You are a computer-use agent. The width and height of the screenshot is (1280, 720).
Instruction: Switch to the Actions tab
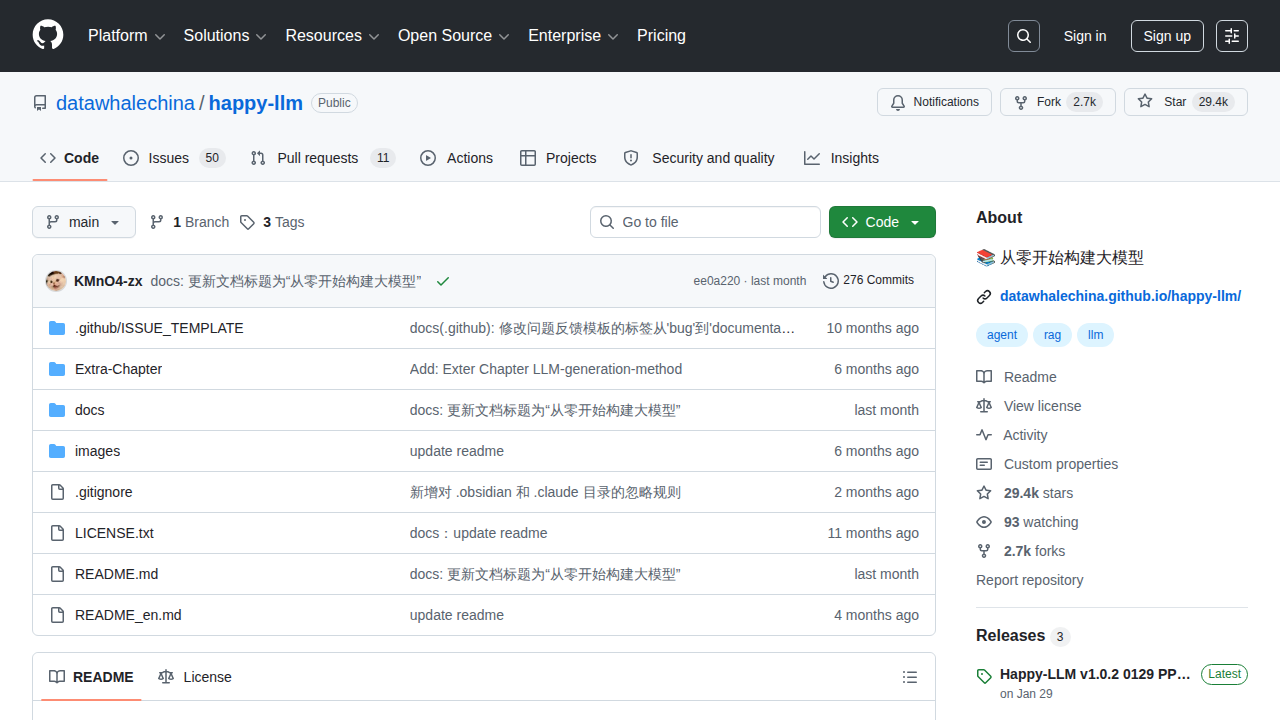(456, 158)
